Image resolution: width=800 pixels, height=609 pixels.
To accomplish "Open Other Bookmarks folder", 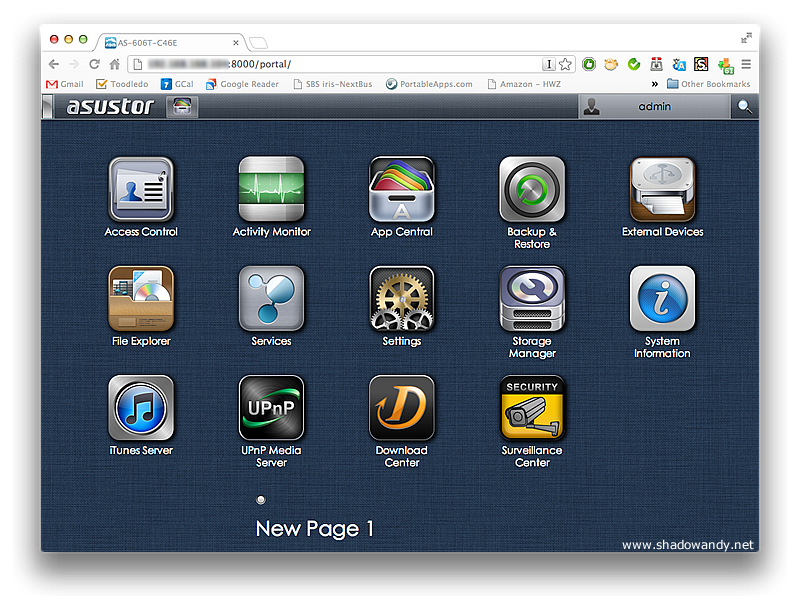I will coord(709,84).
